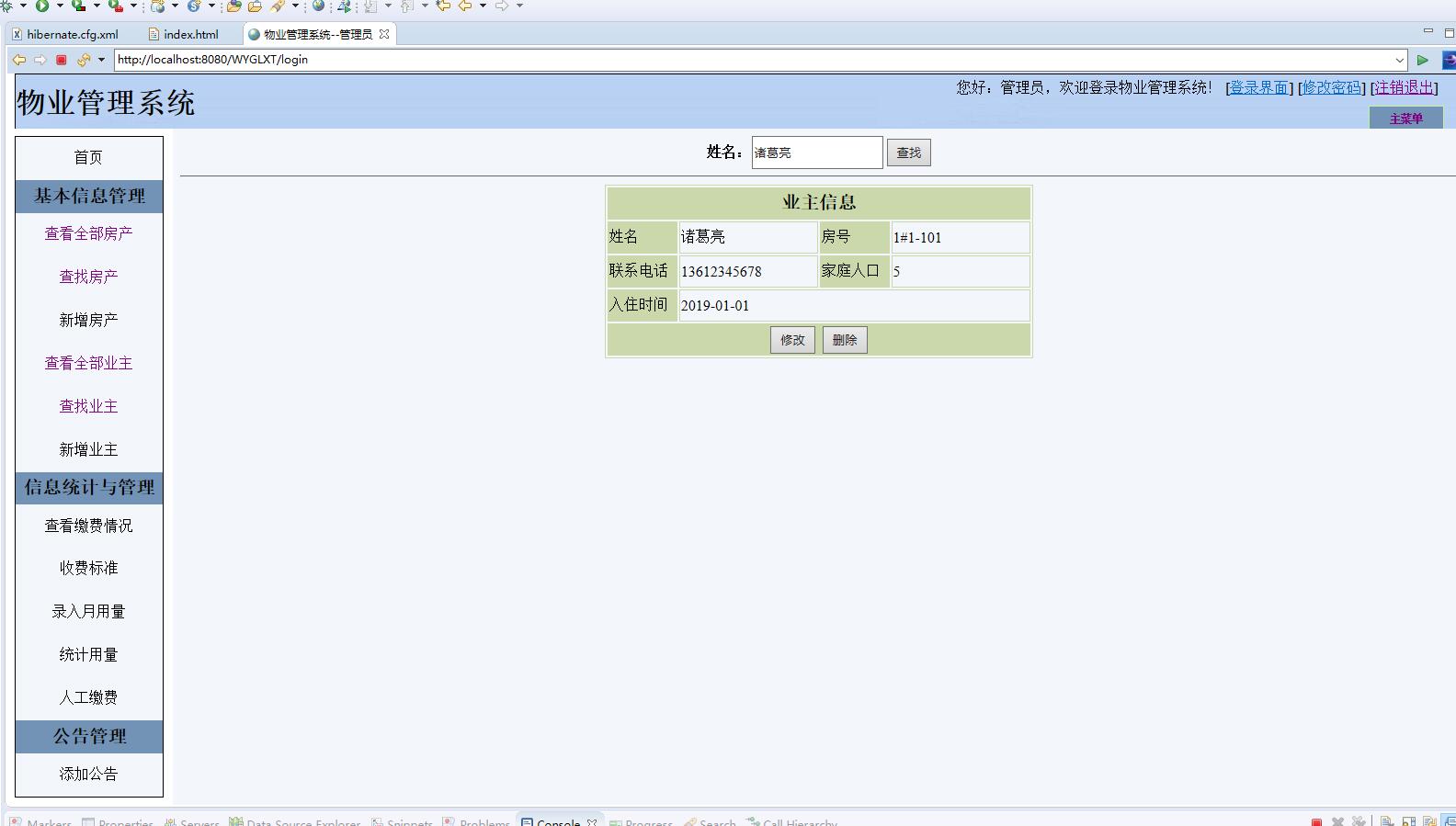Click 公告管理 section header

89,736
